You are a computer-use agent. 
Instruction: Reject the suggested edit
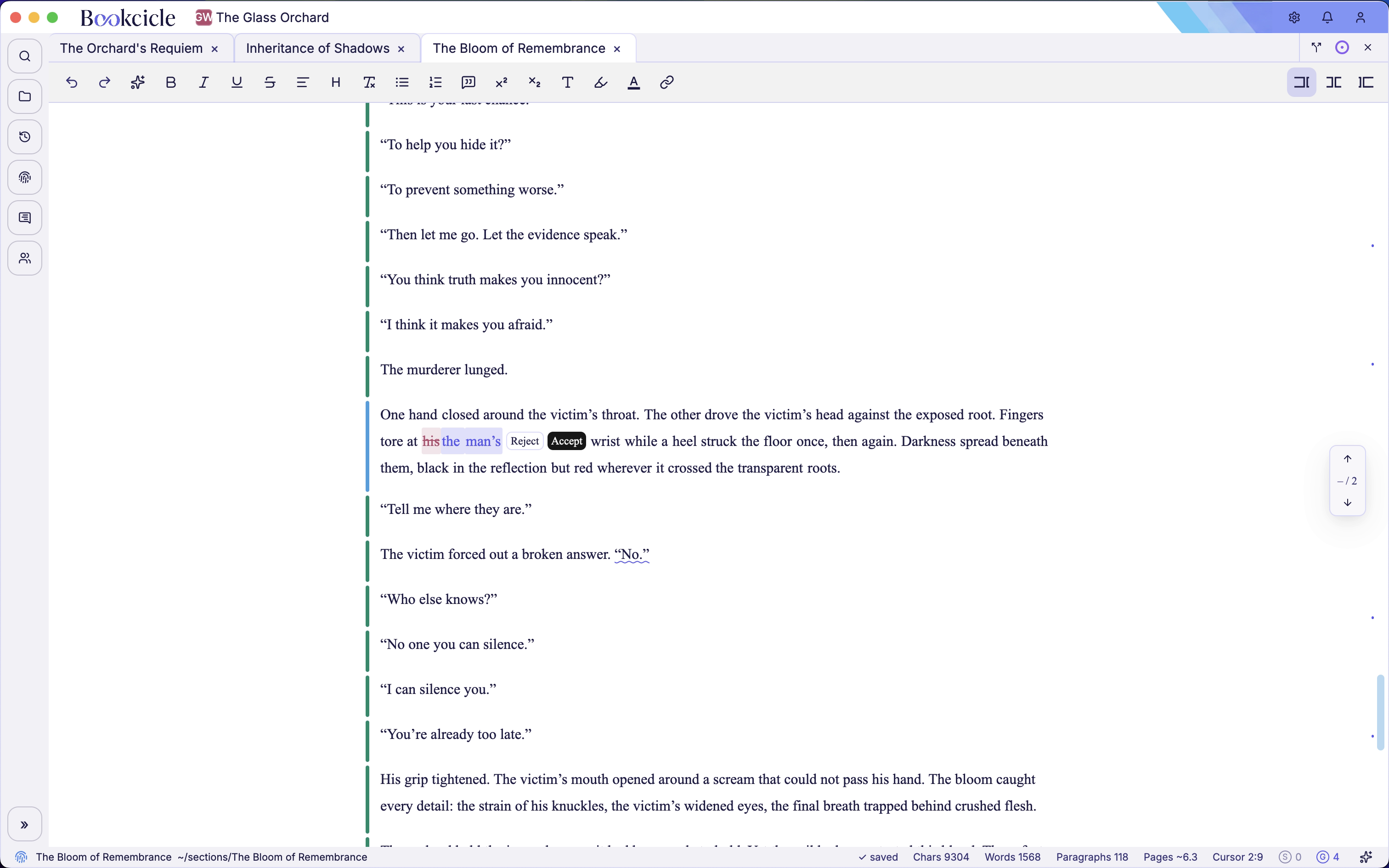pos(525,441)
